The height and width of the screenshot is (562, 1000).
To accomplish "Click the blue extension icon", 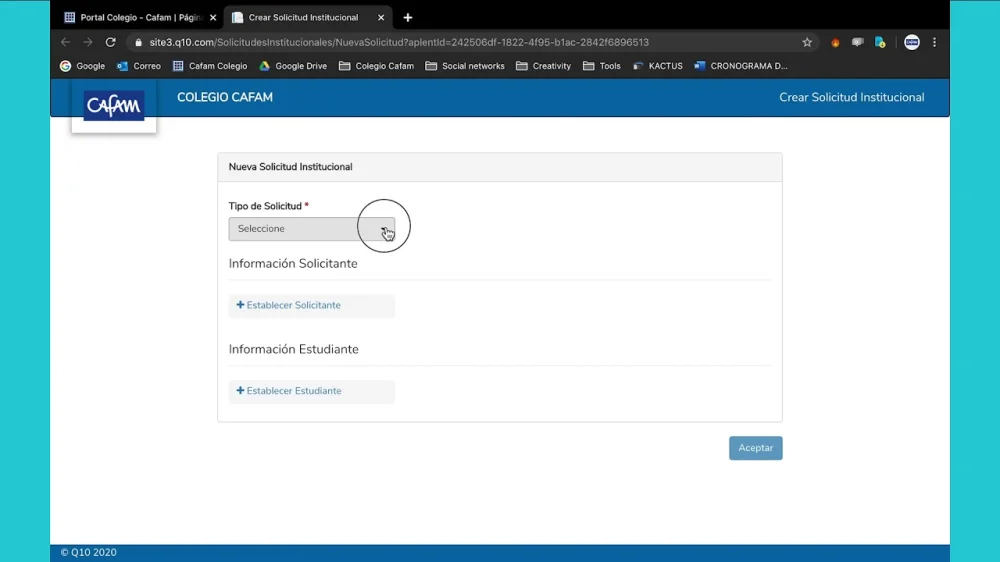I will (880, 43).
